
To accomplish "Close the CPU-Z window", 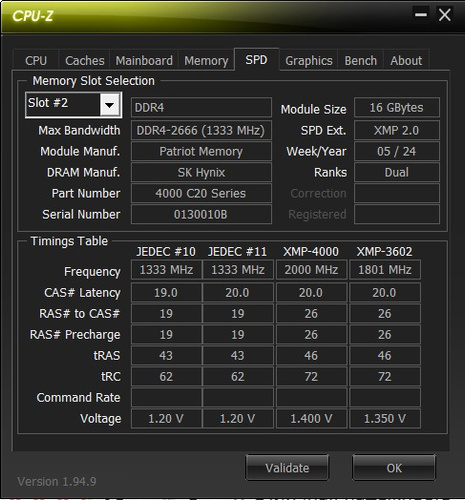I will 445,15.
